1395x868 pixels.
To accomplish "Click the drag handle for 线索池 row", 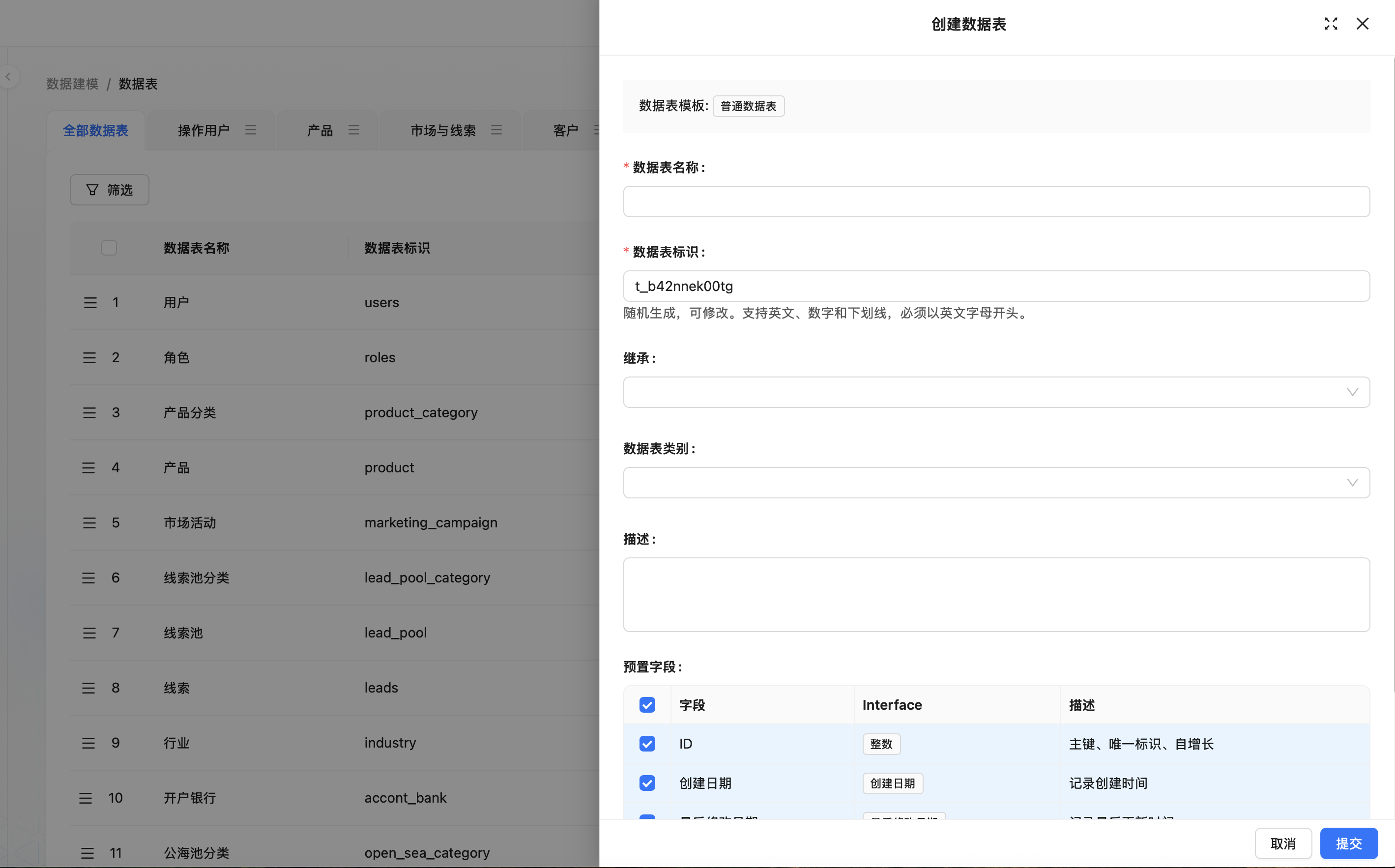I will coord(89,633).
